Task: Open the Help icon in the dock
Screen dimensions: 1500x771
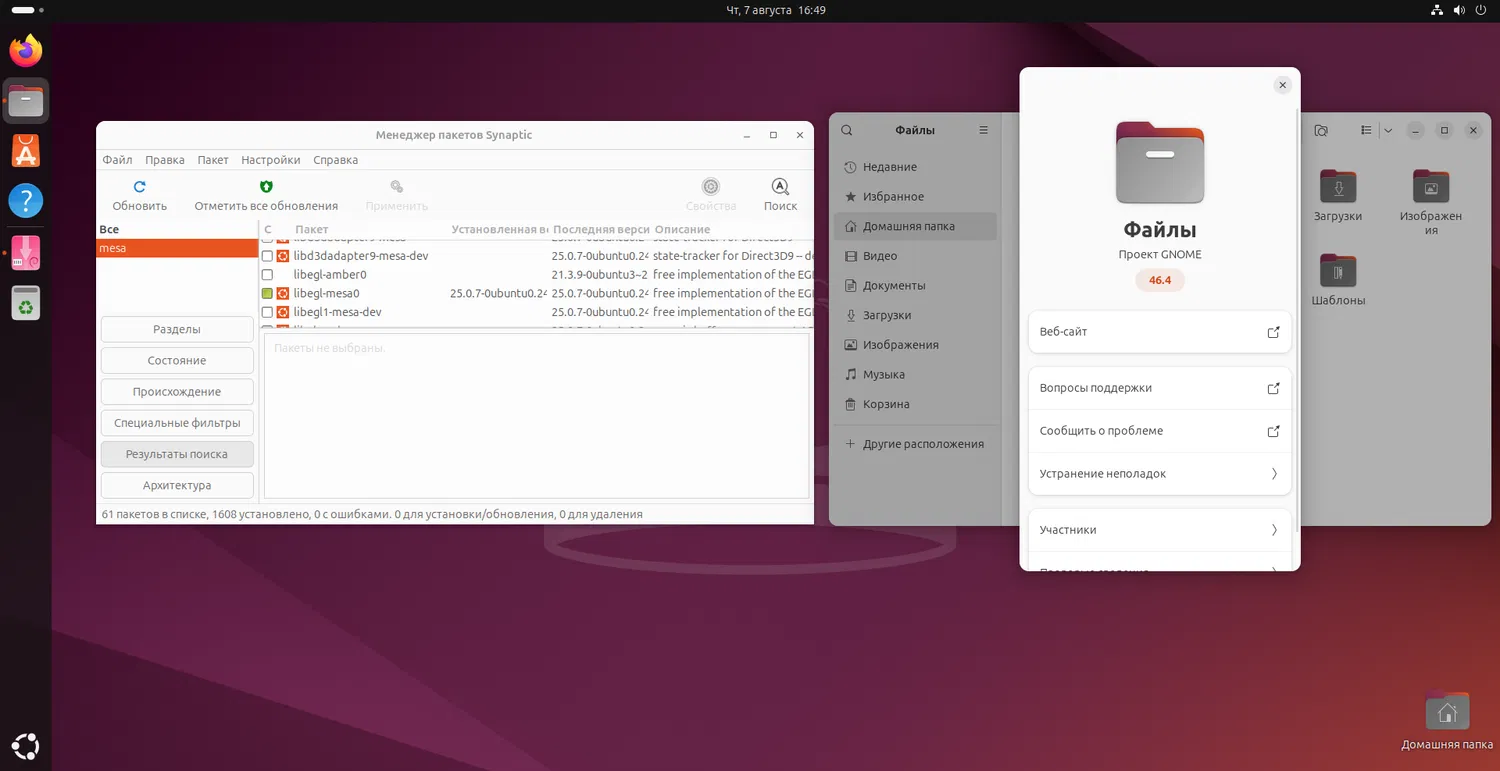Action: 26,201
